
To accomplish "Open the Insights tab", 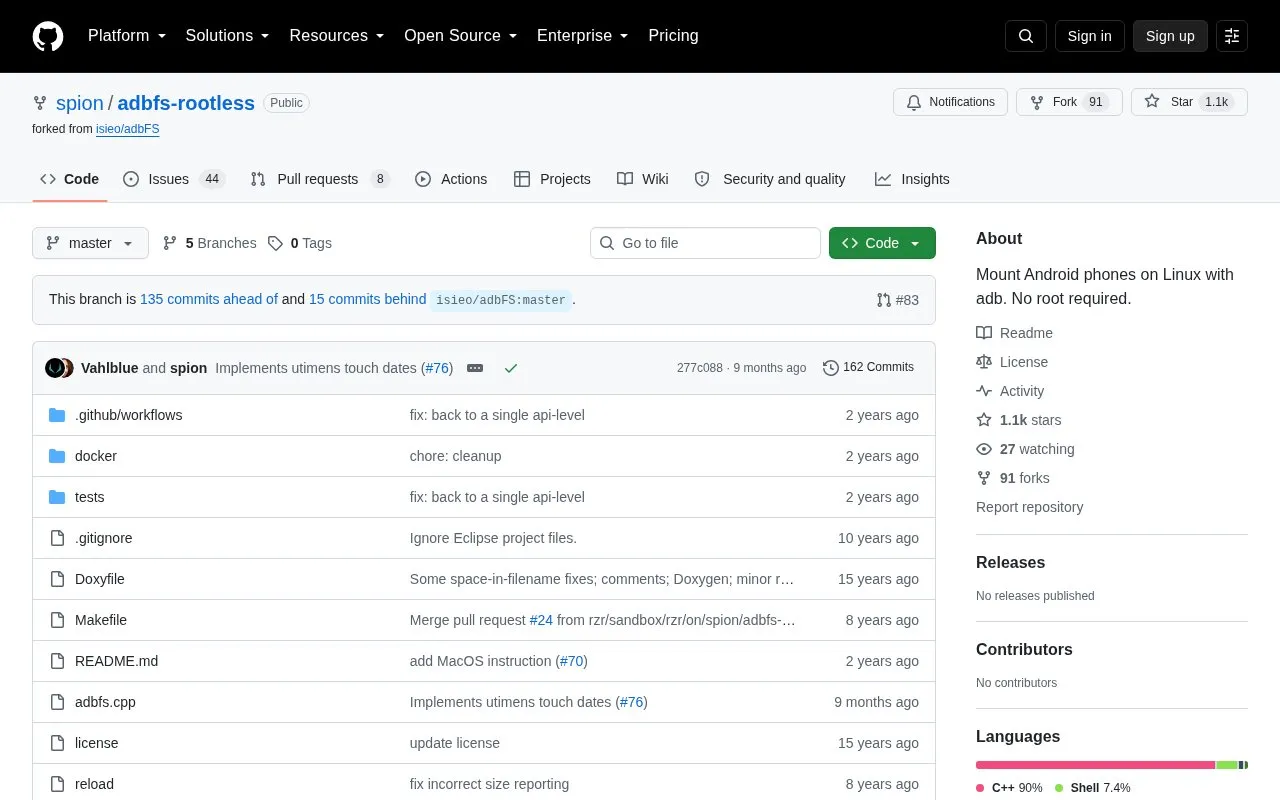I will click(x=912, y=179).
